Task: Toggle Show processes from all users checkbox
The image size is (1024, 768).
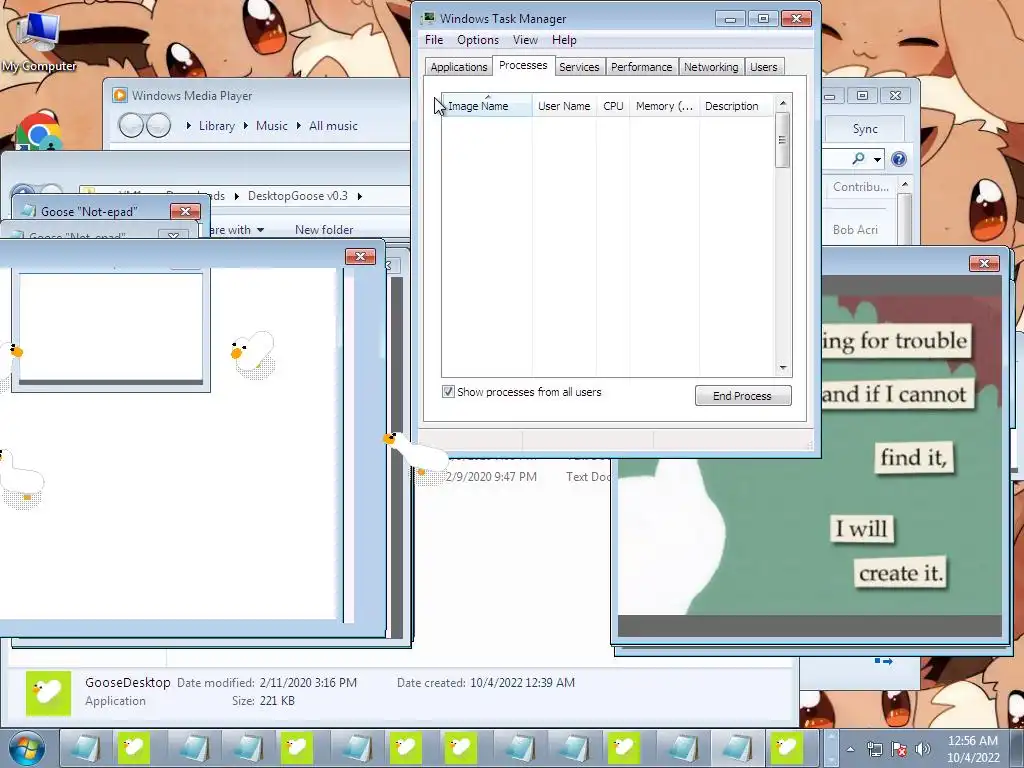Action: 448,392
